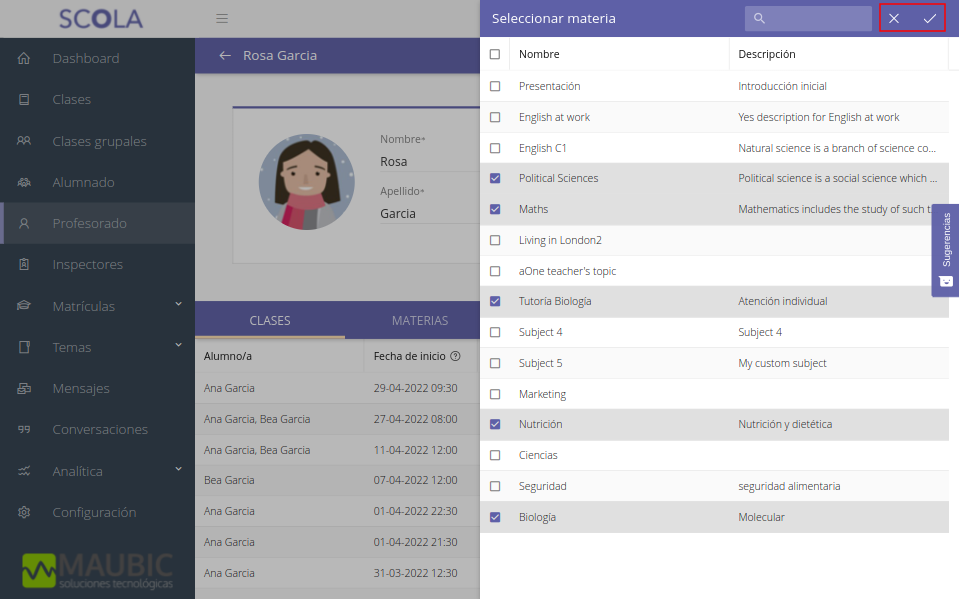Open the Inspectores section
This screenshot has width=959, height=599.
coord(87,265)
